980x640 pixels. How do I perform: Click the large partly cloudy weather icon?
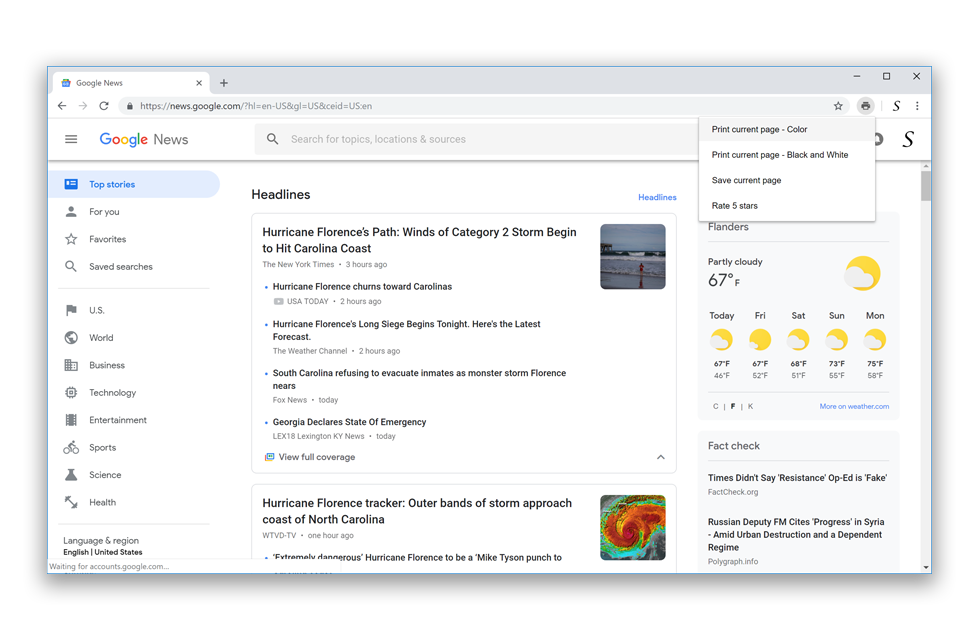click(862, 273)
